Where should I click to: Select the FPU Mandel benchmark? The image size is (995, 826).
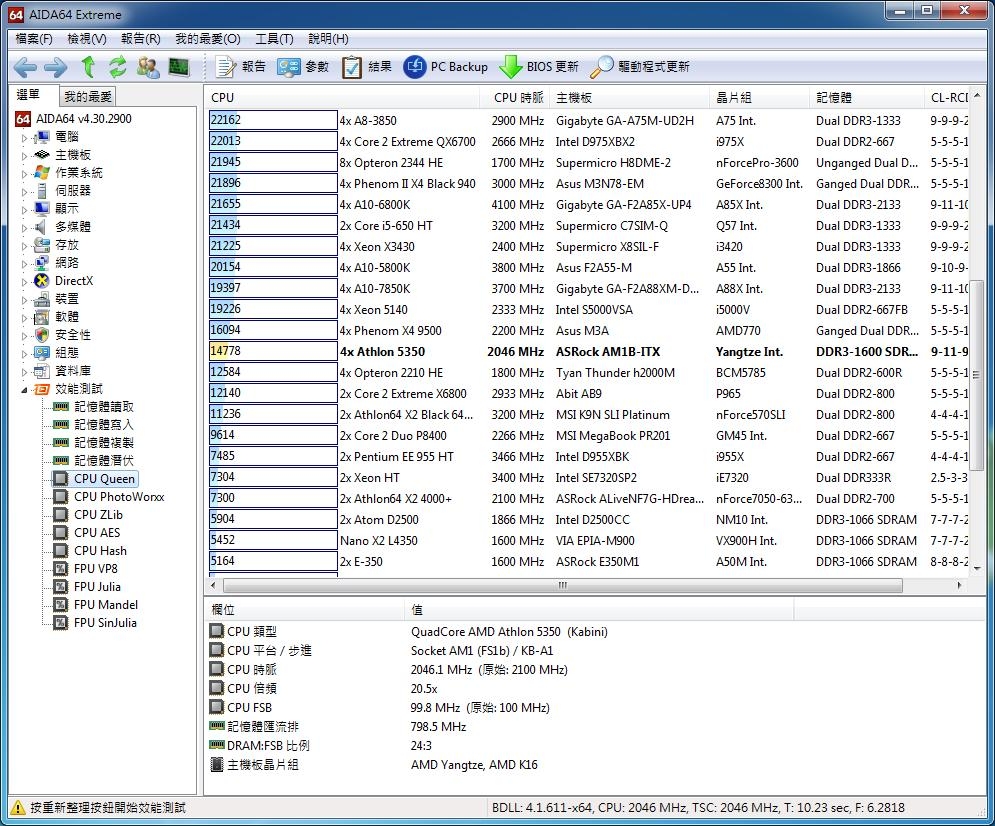95,605
